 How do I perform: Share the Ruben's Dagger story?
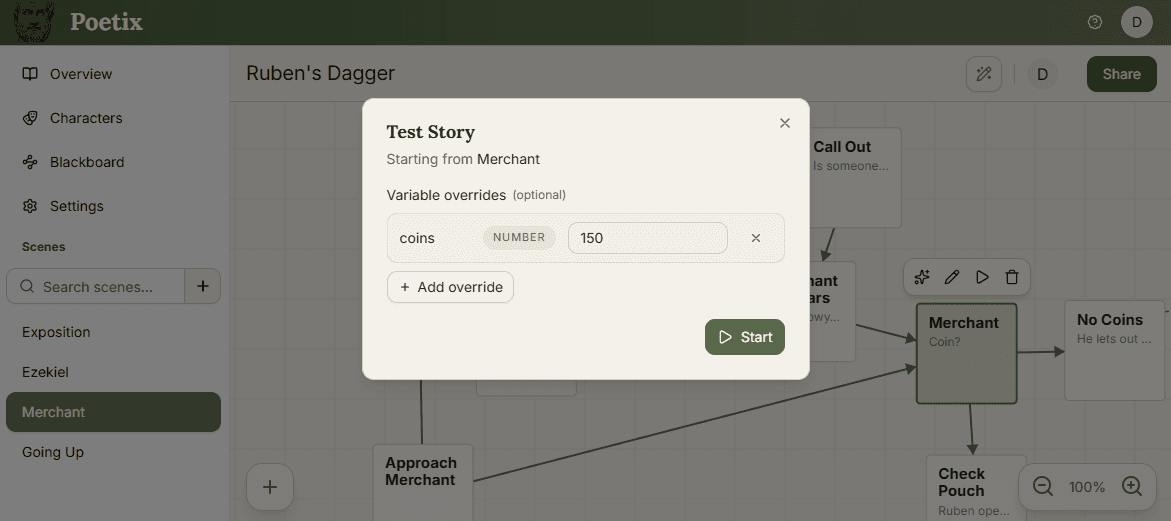(1121, 74)
